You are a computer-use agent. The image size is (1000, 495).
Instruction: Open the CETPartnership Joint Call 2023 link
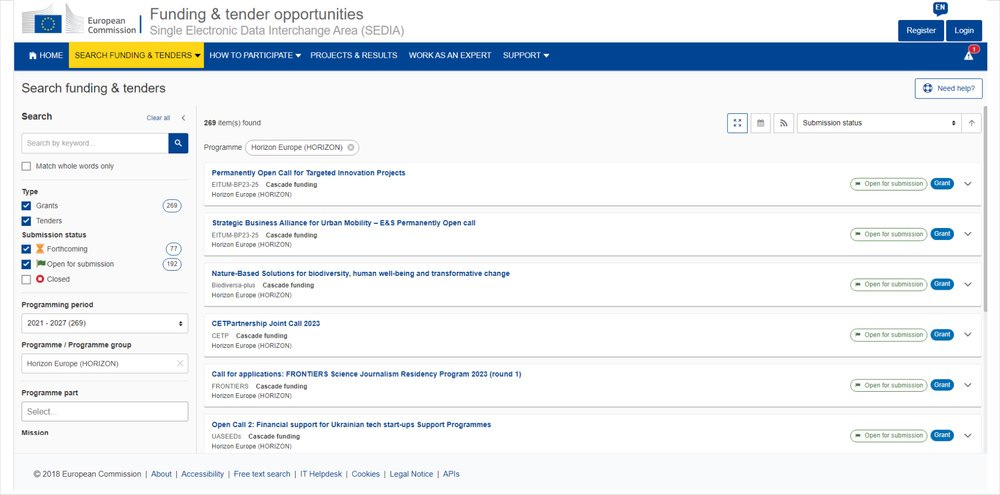[x=265, y=324]
